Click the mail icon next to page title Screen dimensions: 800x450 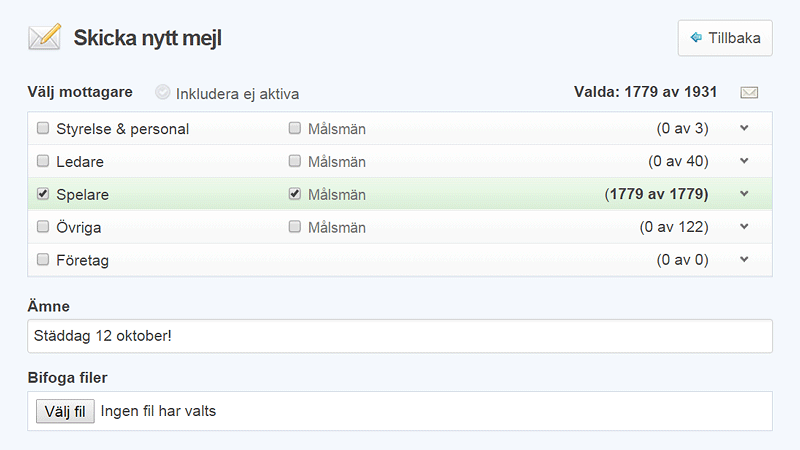click(44, 38)
